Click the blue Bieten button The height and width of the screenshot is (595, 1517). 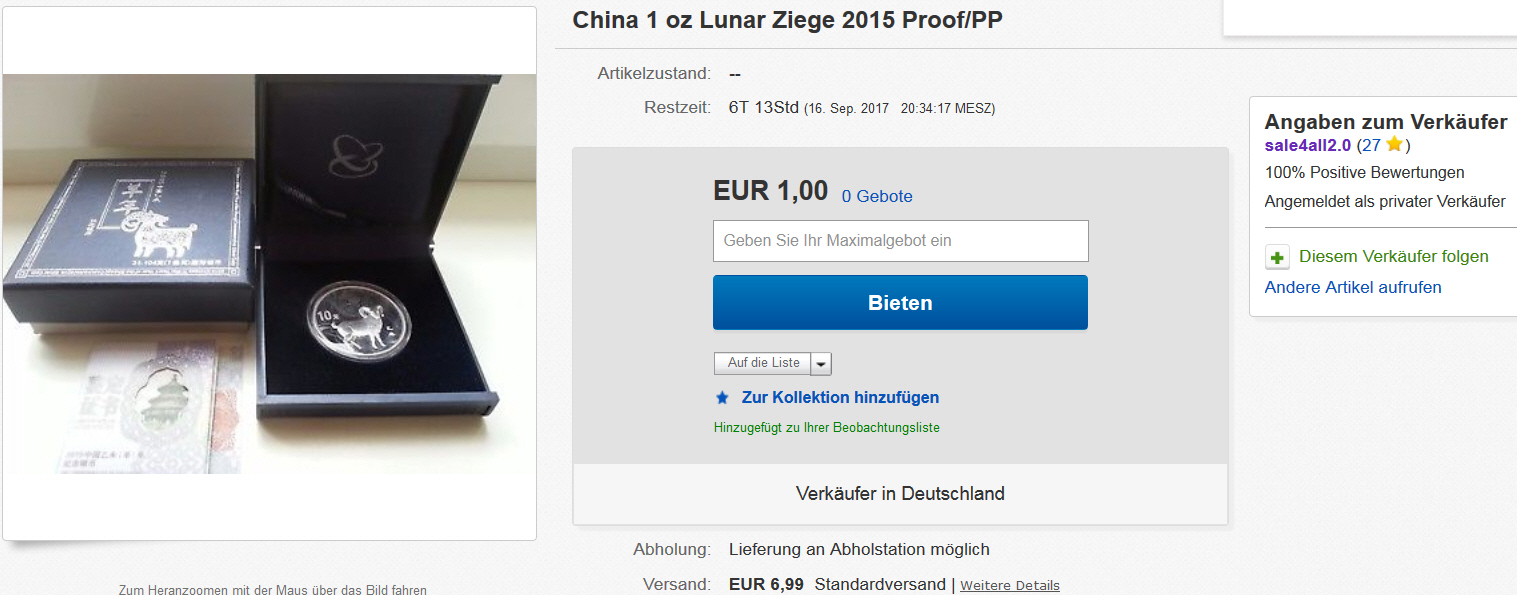900,302
